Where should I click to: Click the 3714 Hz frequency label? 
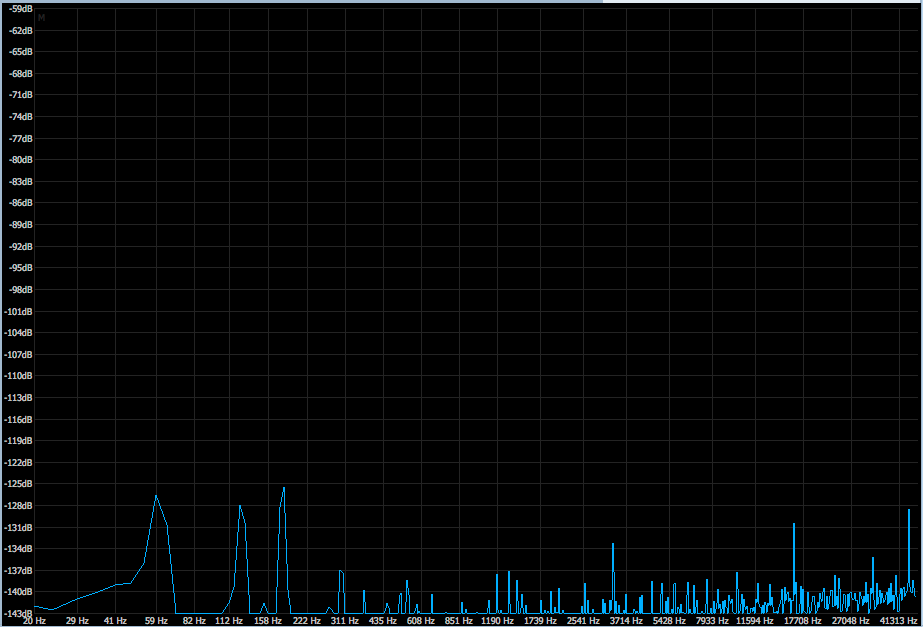(x=626, y=621)
